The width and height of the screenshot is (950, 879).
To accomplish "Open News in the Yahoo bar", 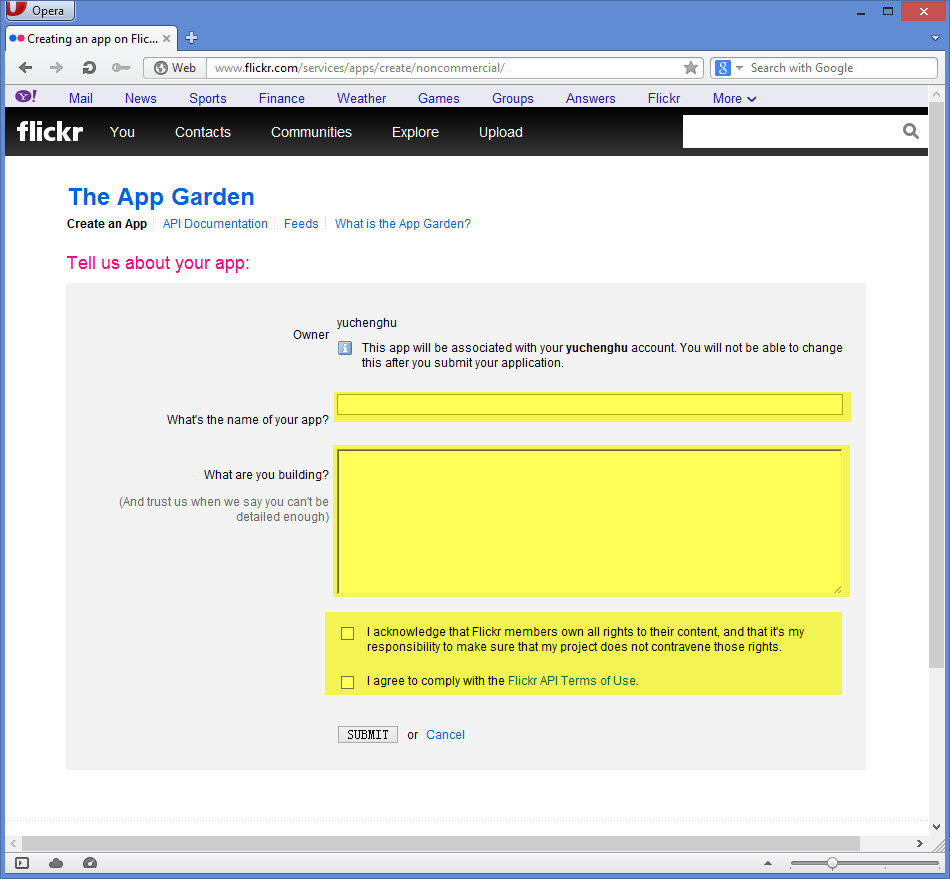I will pos(141,98).
